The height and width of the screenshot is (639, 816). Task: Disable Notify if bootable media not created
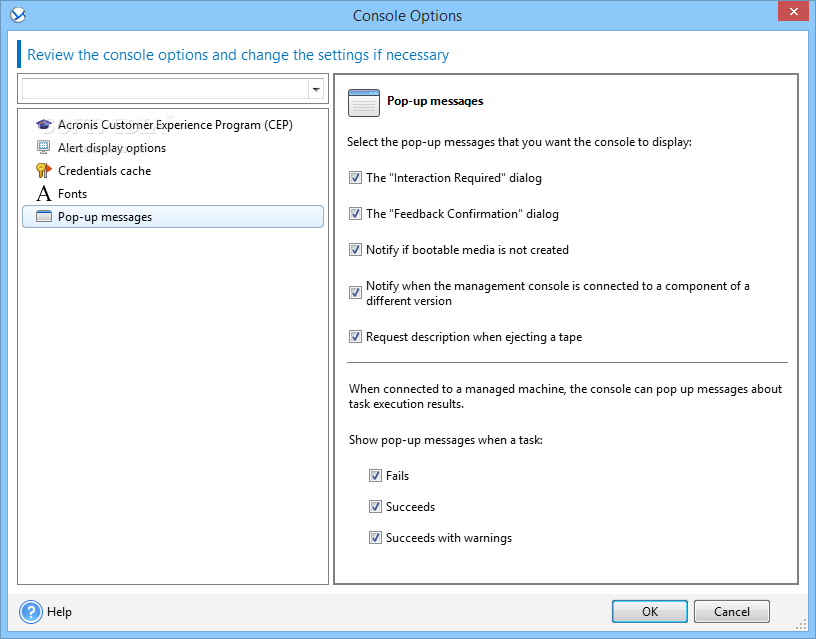[355, 250]
